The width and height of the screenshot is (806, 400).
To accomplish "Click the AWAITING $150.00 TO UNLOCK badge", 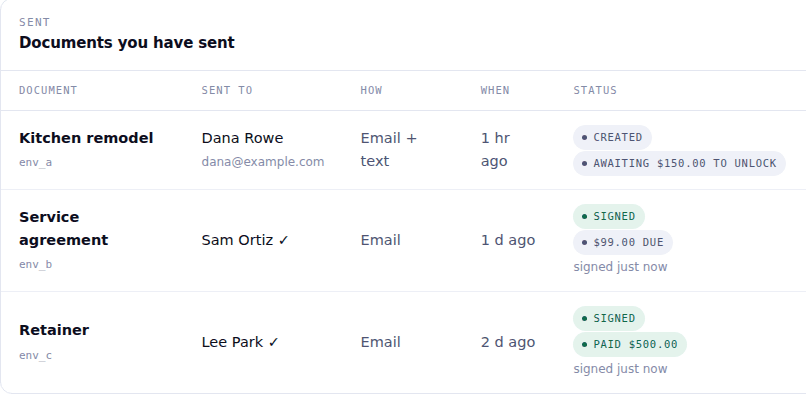I will point(679,163).
